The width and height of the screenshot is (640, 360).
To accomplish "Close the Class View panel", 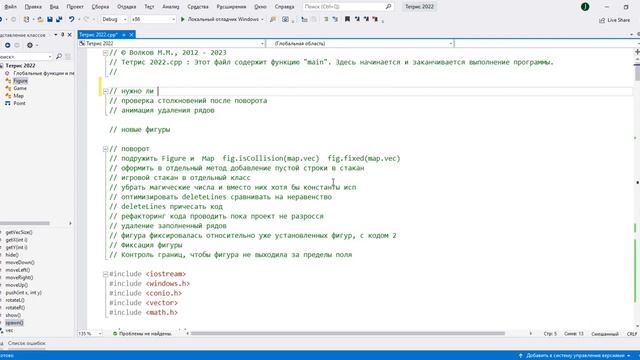I will tap(69, 35).
